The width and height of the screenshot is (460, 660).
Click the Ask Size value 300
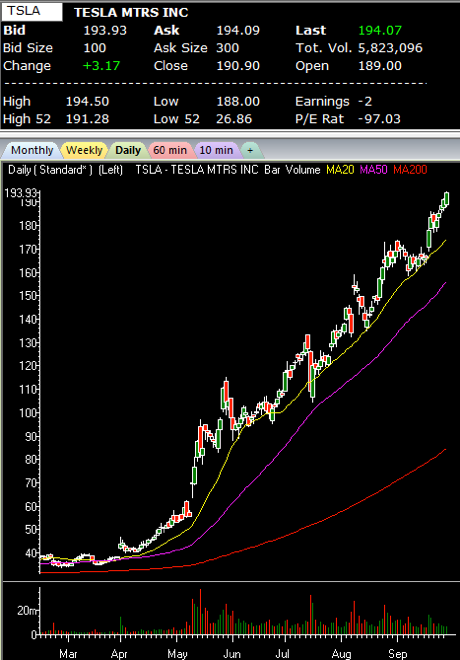coord(228,48)
